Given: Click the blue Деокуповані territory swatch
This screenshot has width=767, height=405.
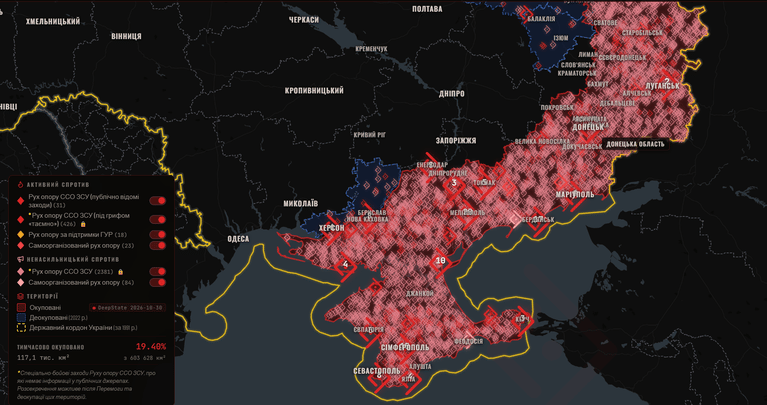Looking at the screenshot, I should pos(21,317).
